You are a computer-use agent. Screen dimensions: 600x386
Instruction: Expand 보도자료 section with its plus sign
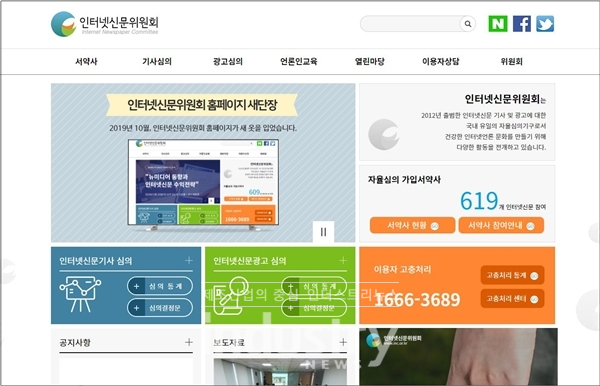click(343, 342)
